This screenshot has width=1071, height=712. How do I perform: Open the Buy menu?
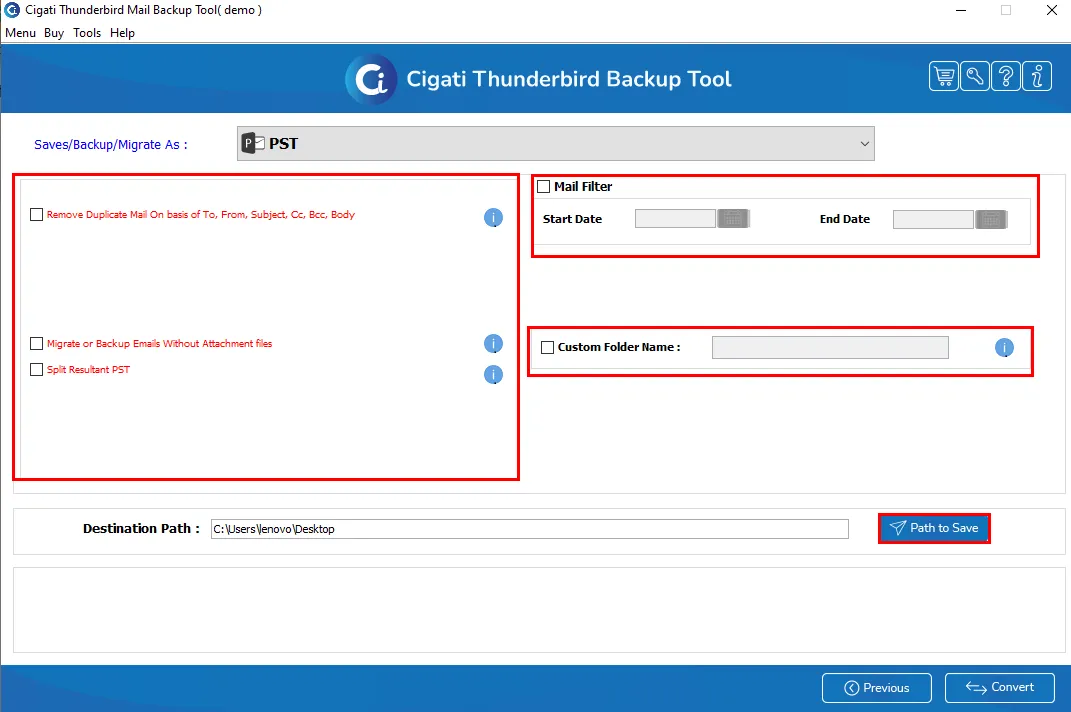[54, 33]
